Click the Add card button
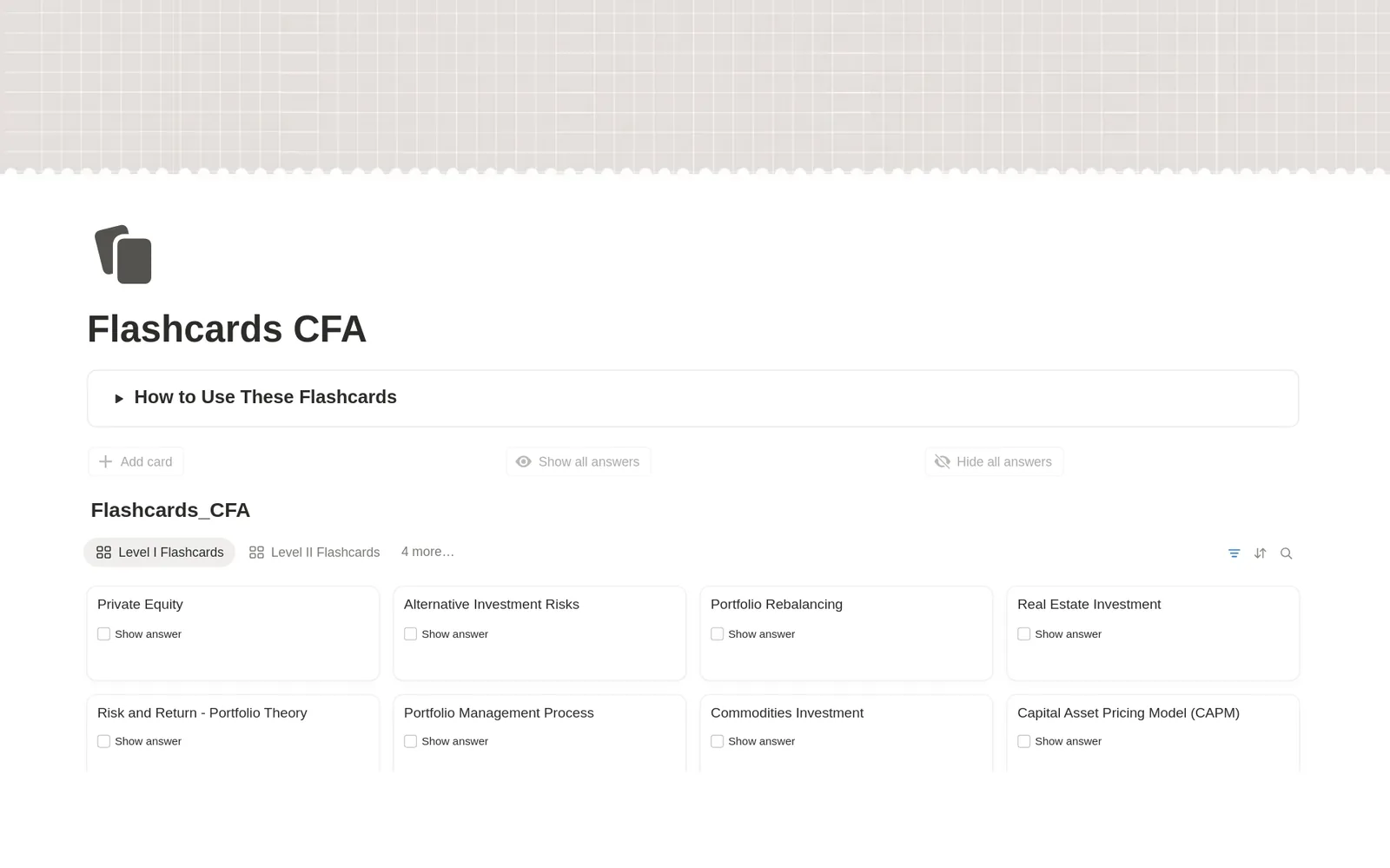1390x868 pixels. tap(136, 461)
